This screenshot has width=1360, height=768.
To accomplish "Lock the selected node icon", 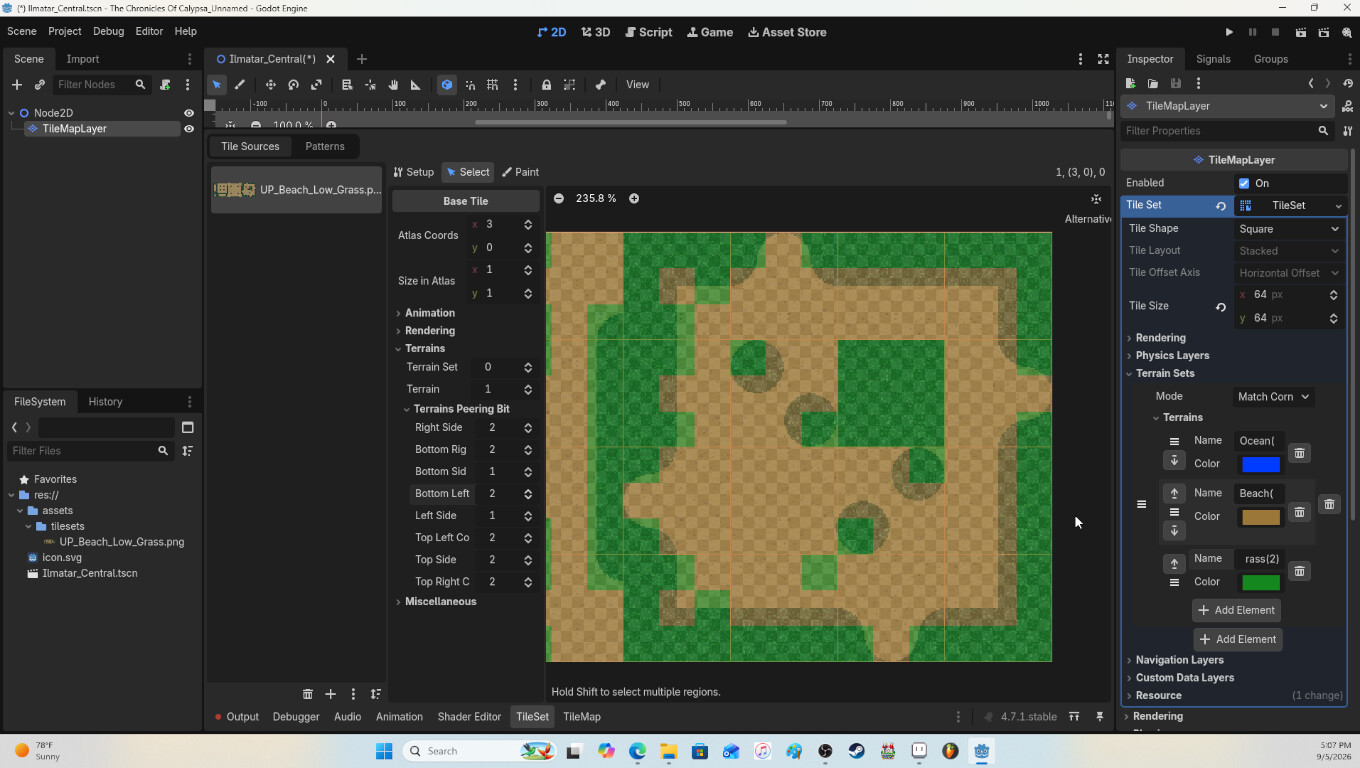I will (x=546, y=85).
